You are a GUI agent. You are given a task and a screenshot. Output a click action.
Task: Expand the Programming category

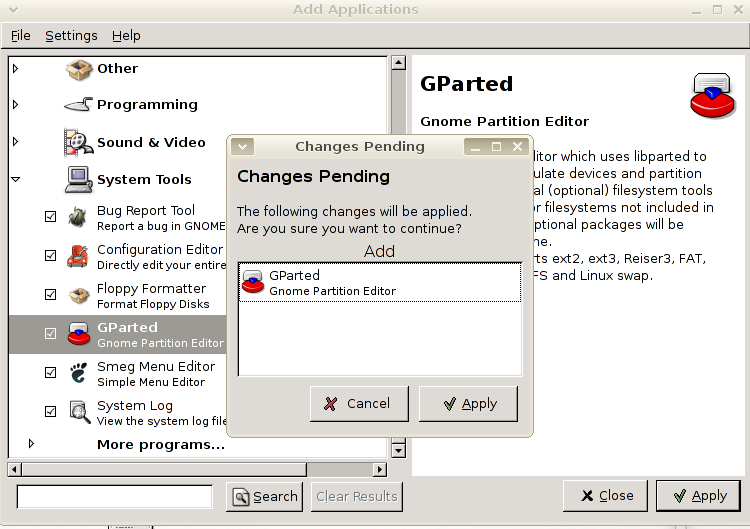15,104
